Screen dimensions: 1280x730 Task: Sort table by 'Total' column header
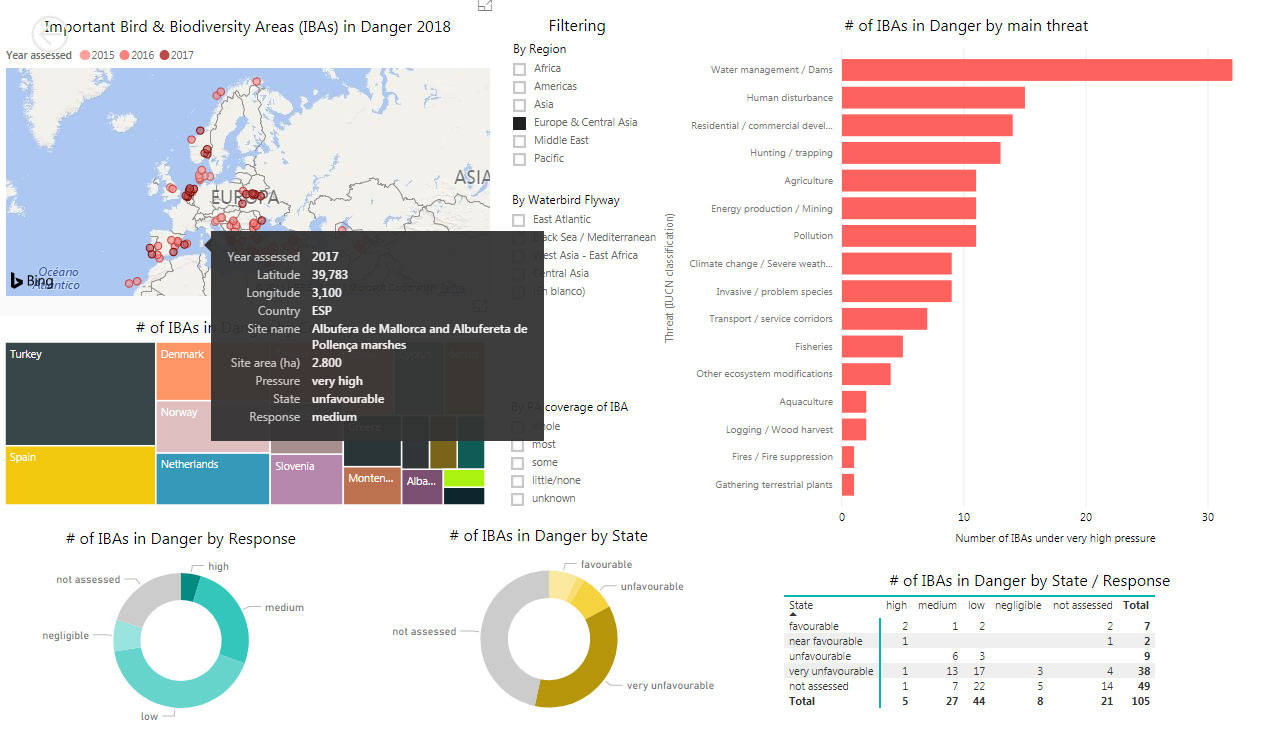tap(1136, 605)
